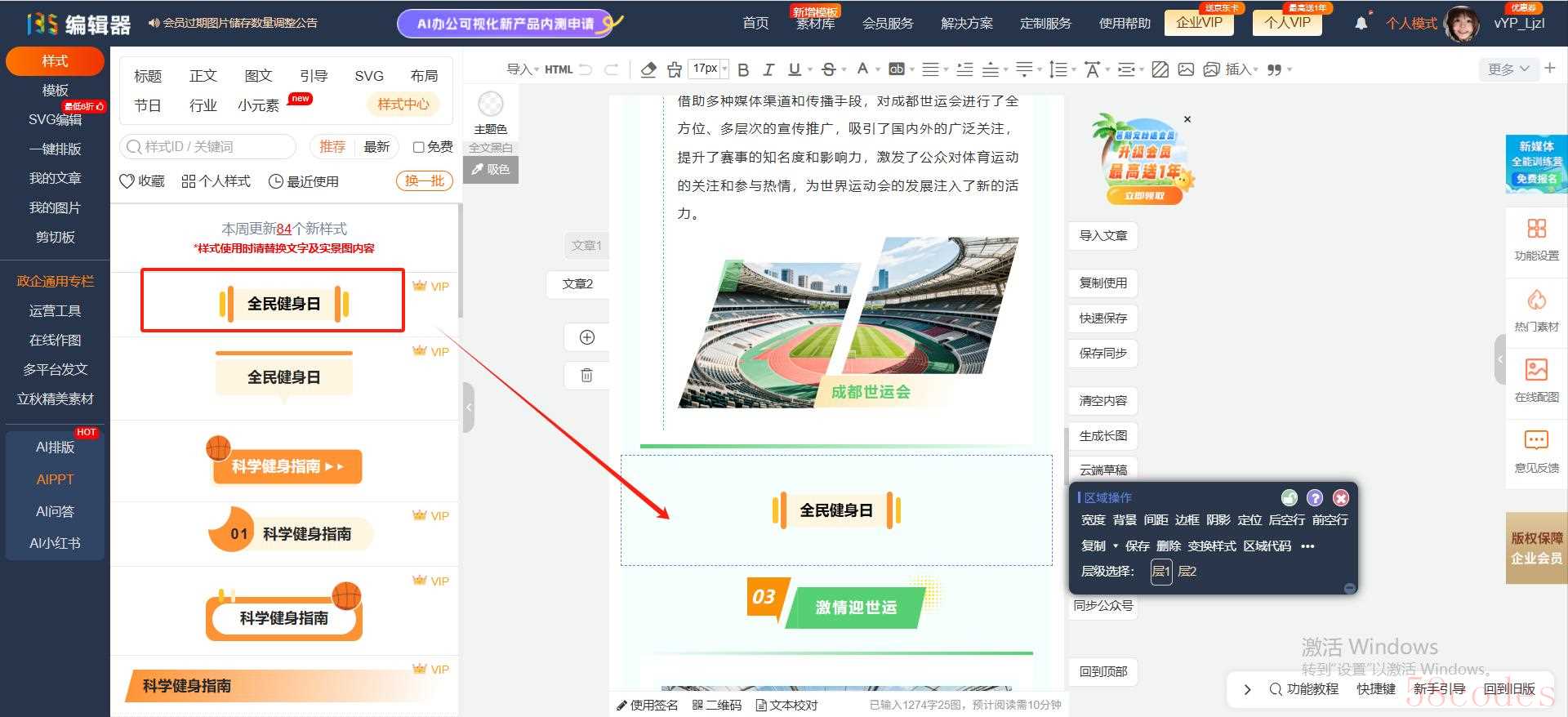Open 会员服务 in top navigation

(888, 23)
